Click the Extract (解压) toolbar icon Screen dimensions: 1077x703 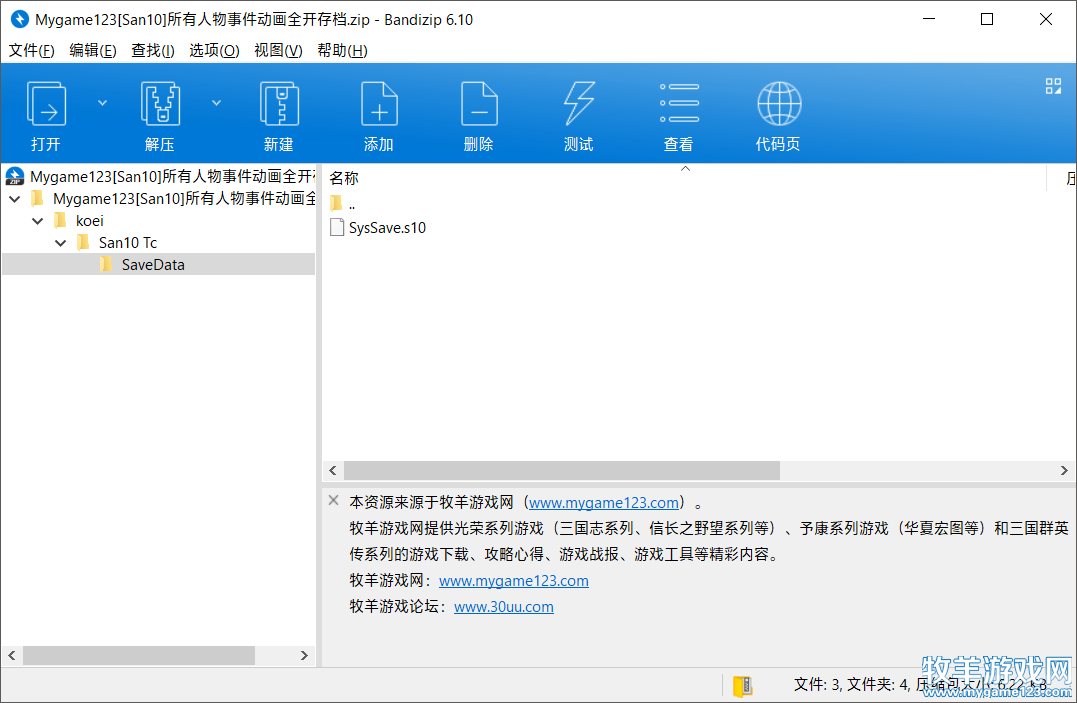(160, 104)
